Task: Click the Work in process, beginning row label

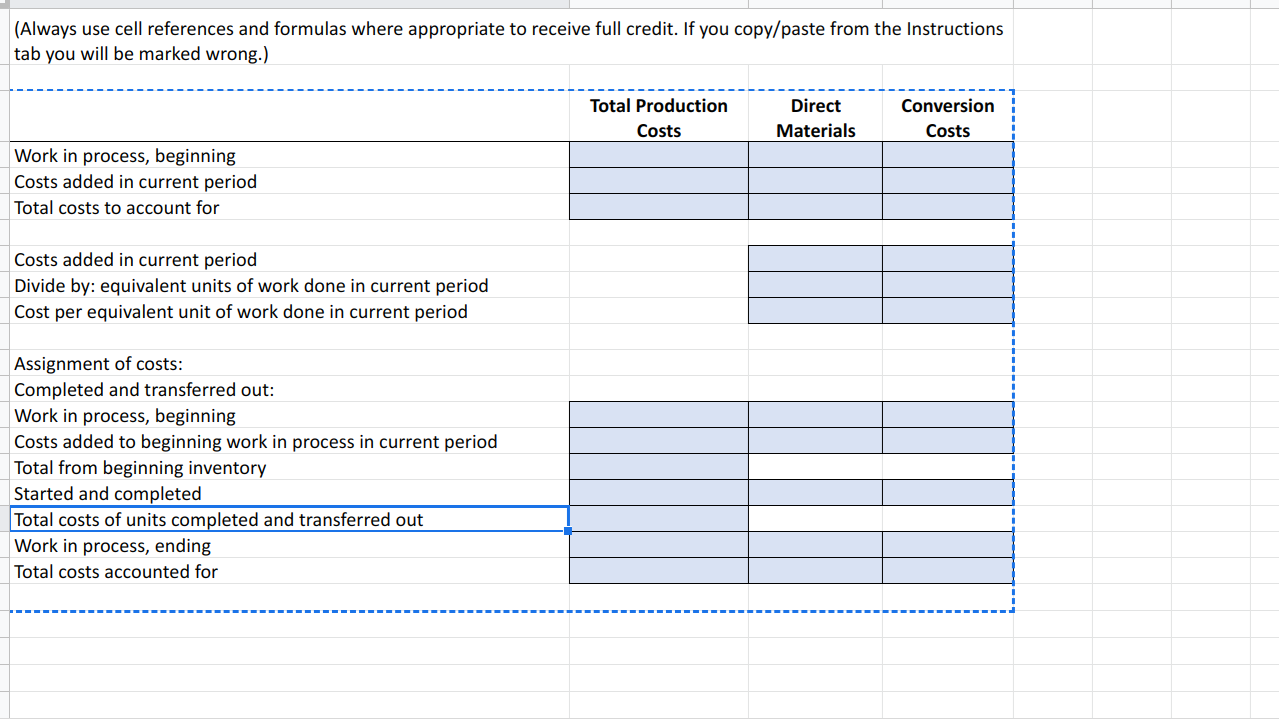Action: (124, 155)
